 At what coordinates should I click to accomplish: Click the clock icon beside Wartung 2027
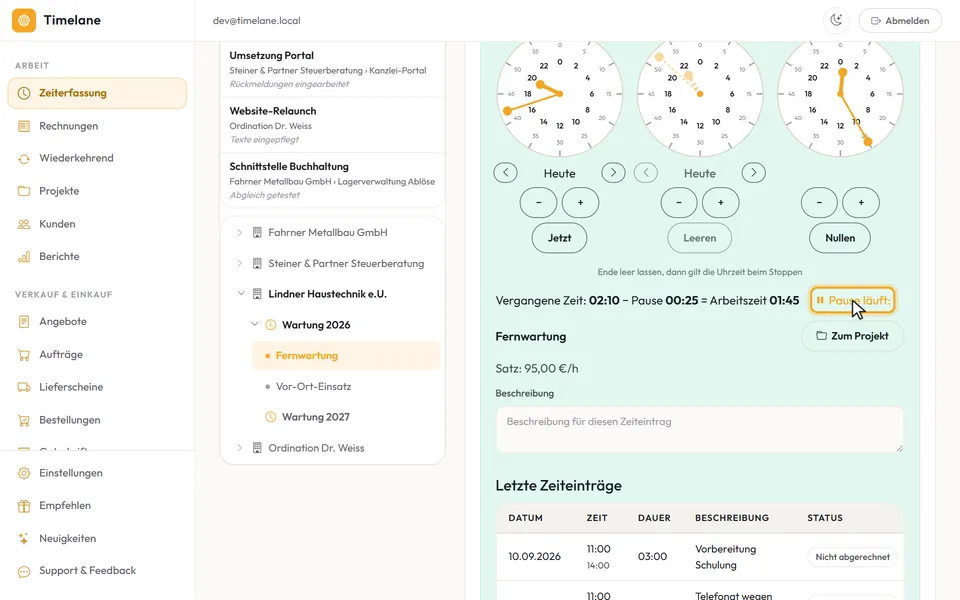(271, 417)
